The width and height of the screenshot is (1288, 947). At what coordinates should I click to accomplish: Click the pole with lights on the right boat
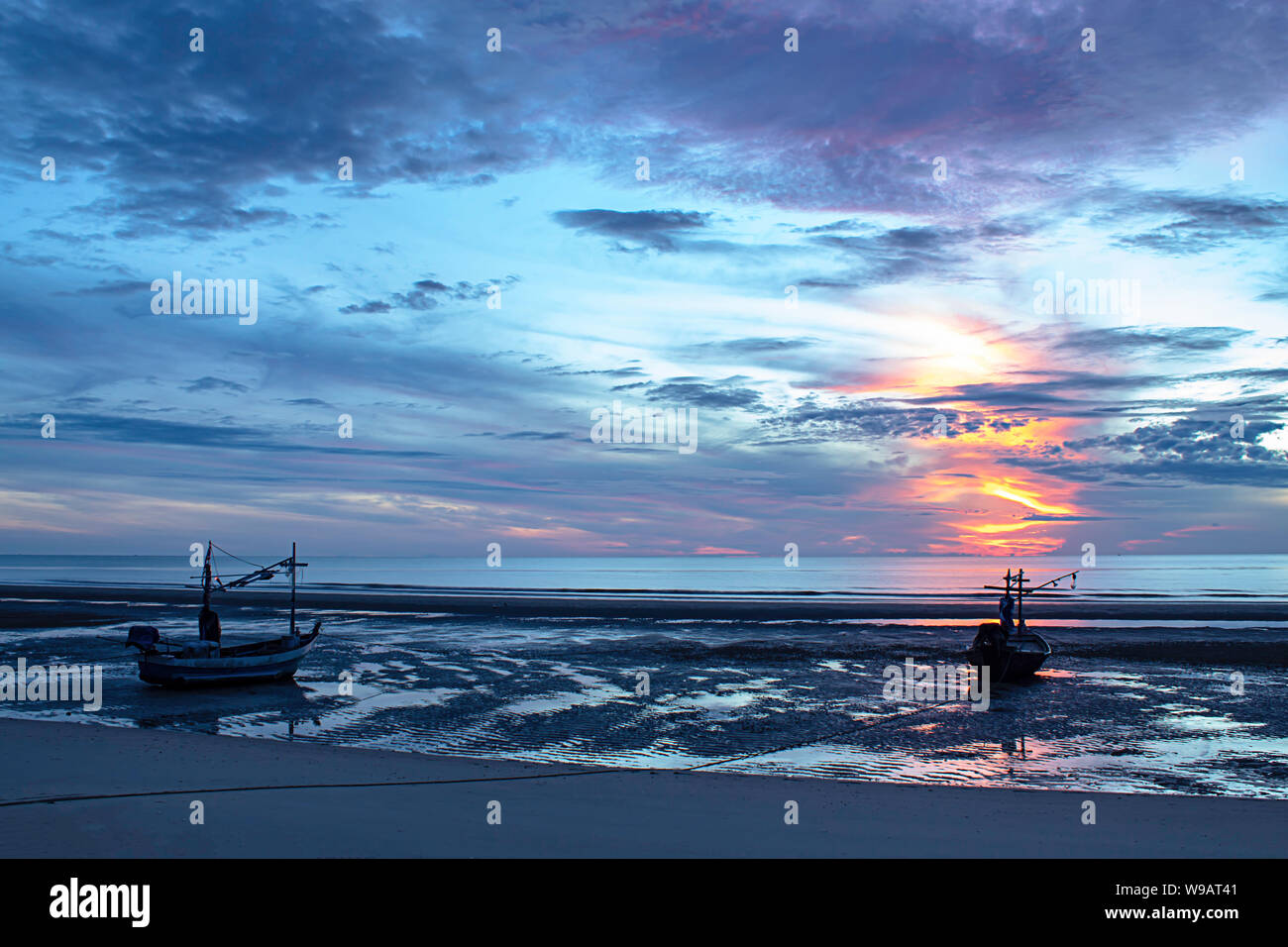pyautogui.click(x=1048, y=583)
